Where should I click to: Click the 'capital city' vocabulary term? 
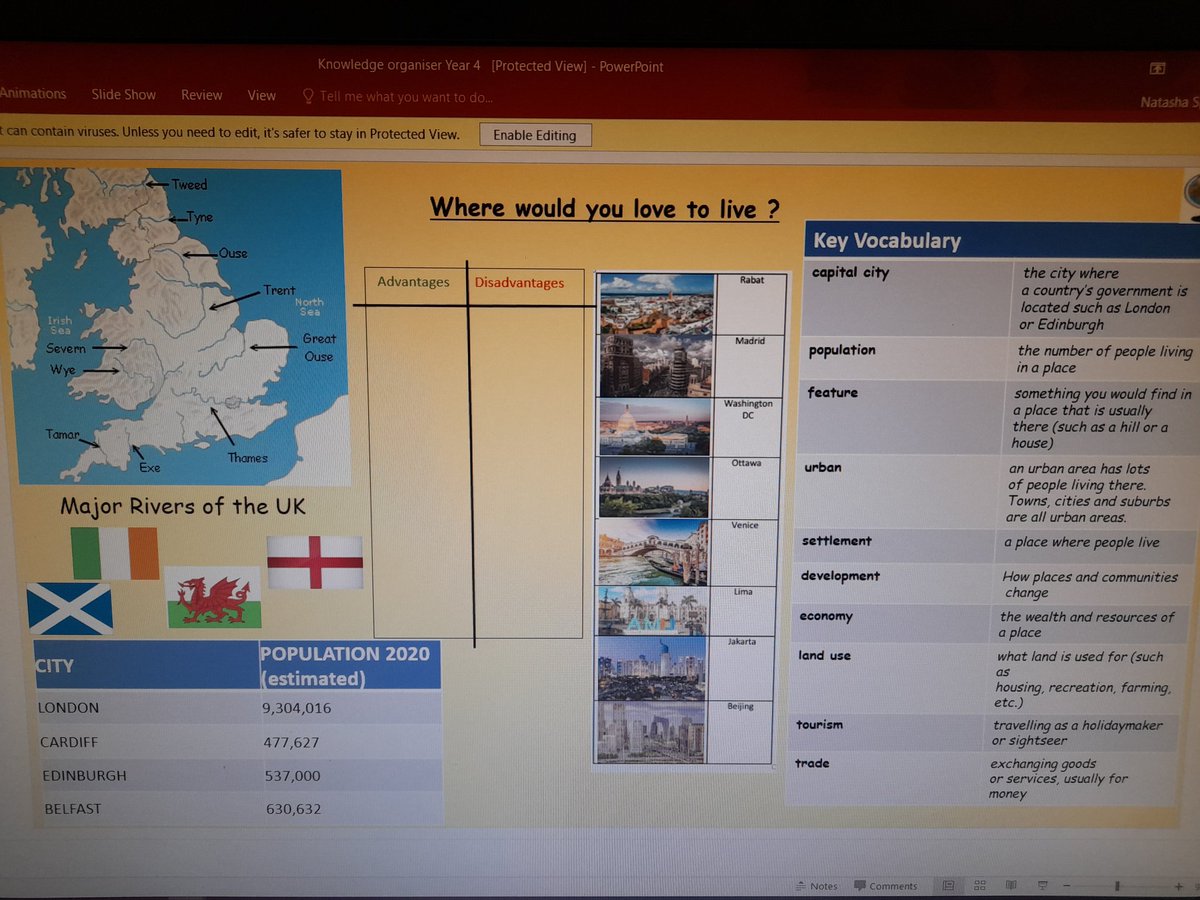point(850,272)
